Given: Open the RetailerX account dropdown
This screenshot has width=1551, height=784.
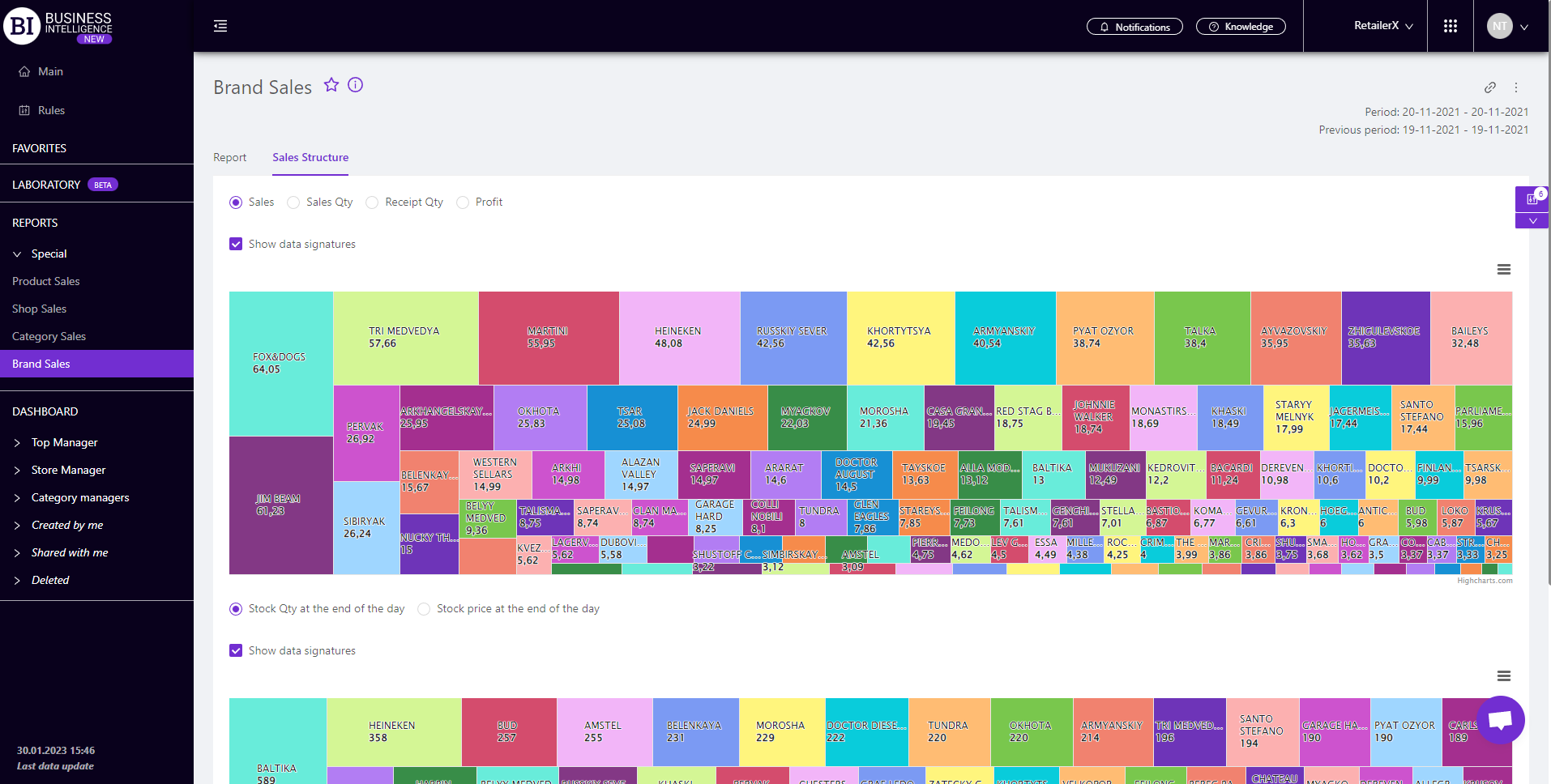Looking at the screenshot, I should (1383, 26).
